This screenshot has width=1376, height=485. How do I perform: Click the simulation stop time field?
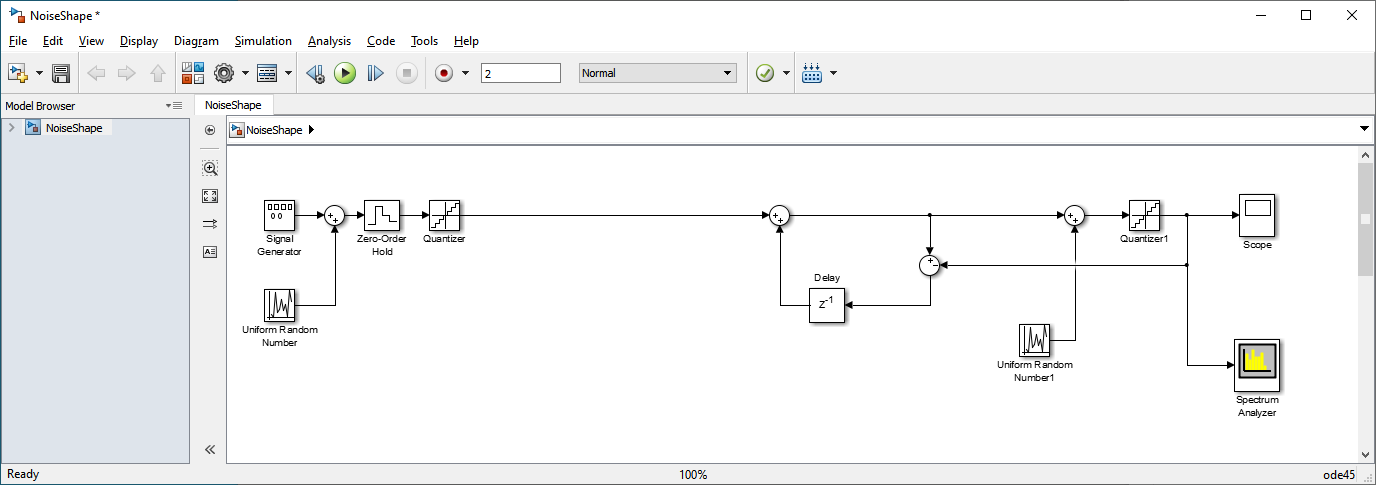(x=521, y=73)
